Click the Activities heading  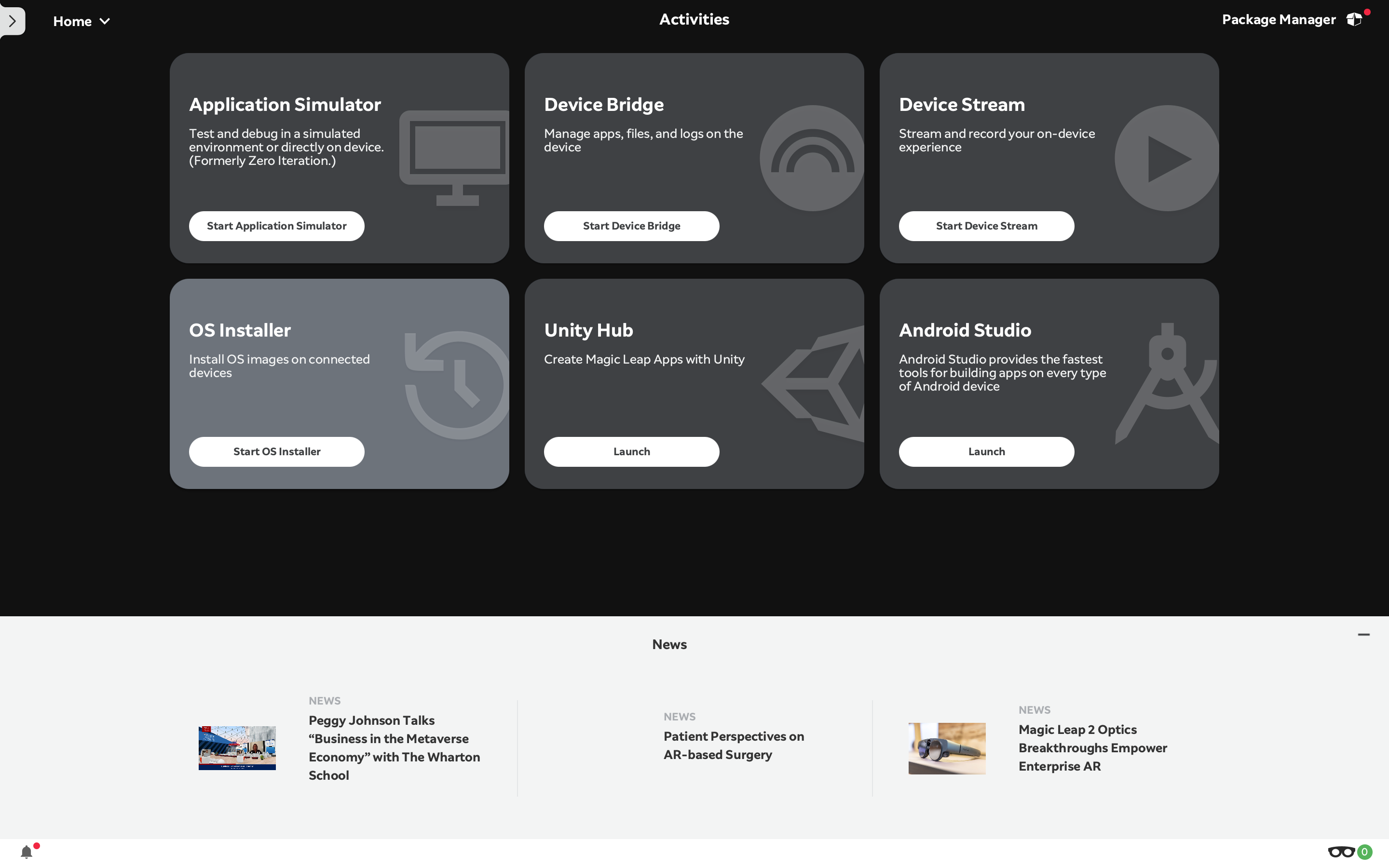(x=694, y=19)
